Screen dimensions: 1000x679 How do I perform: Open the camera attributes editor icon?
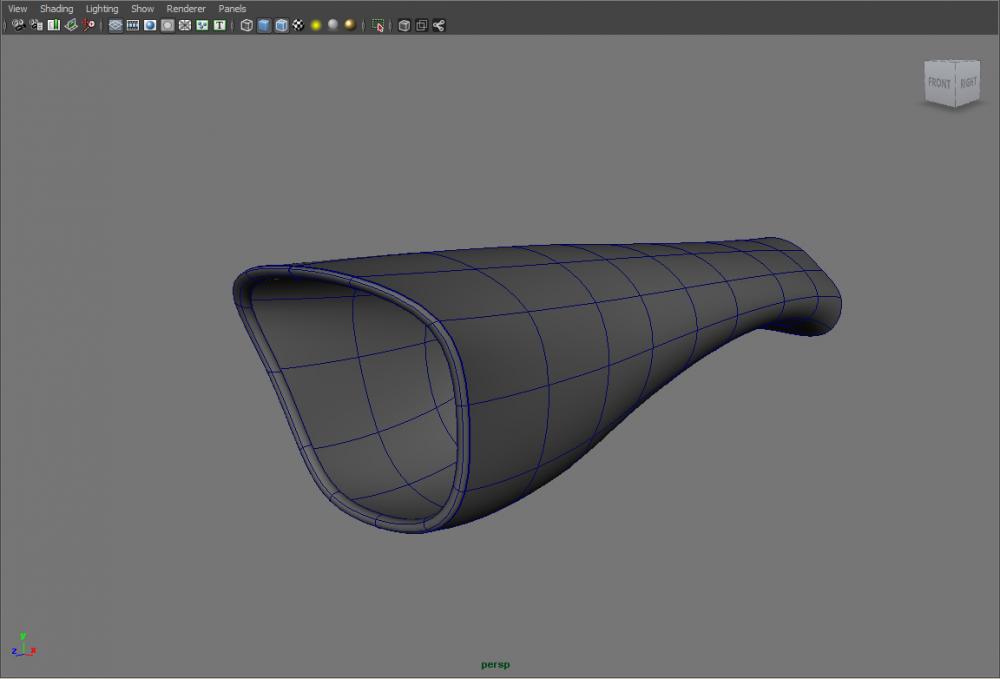coord(36,25)
